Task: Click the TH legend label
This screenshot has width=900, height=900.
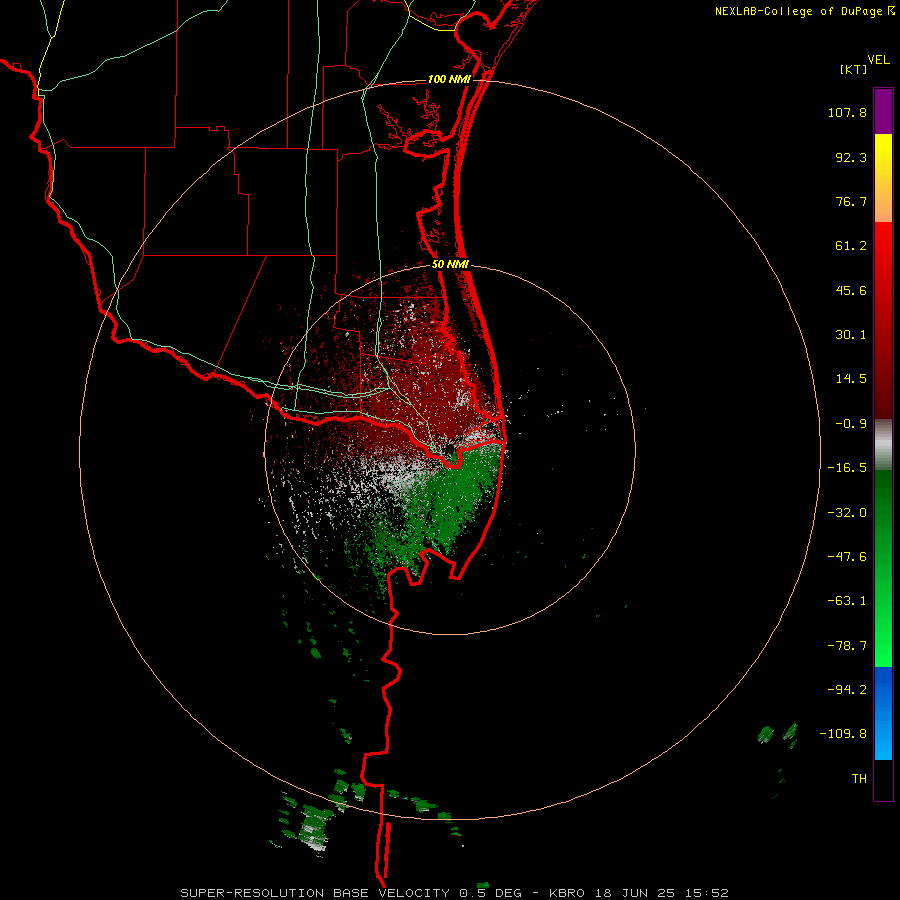Action: [x=859, y=778]
